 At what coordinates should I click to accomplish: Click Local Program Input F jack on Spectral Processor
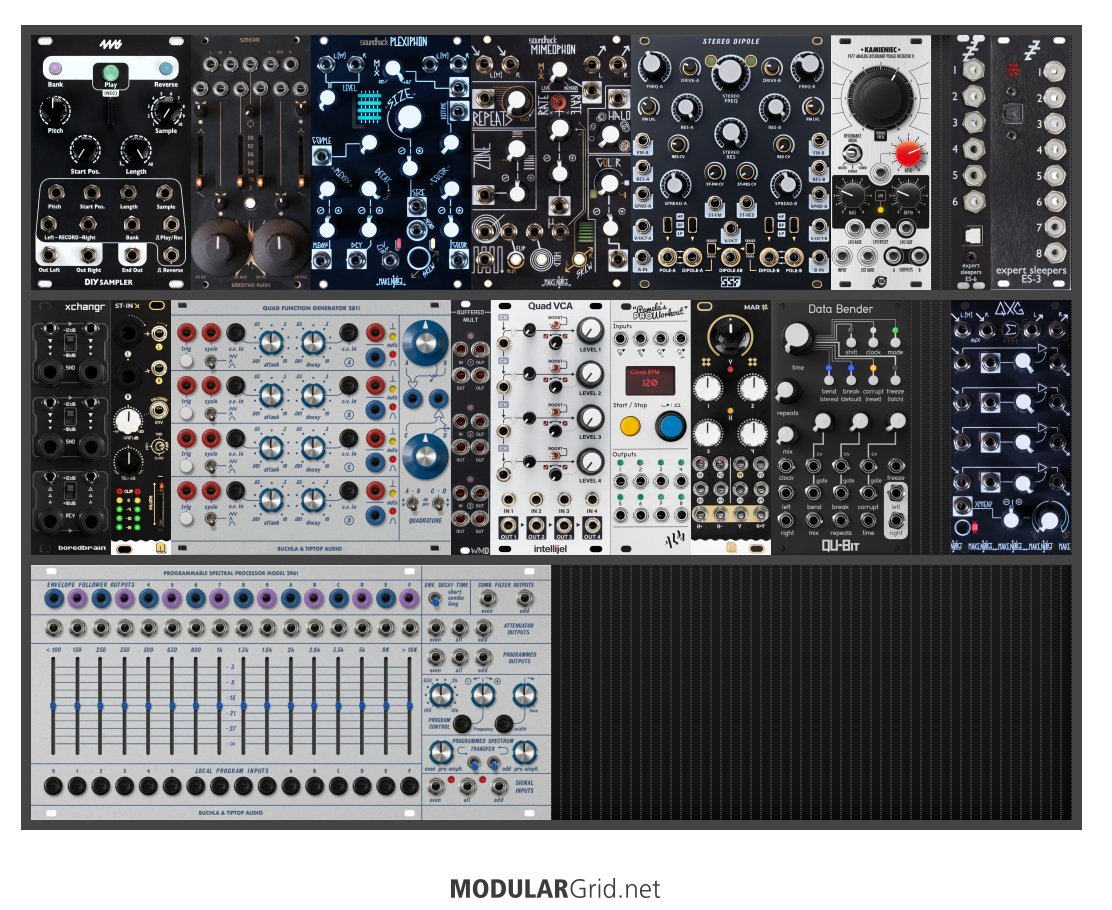pos(409,786)
